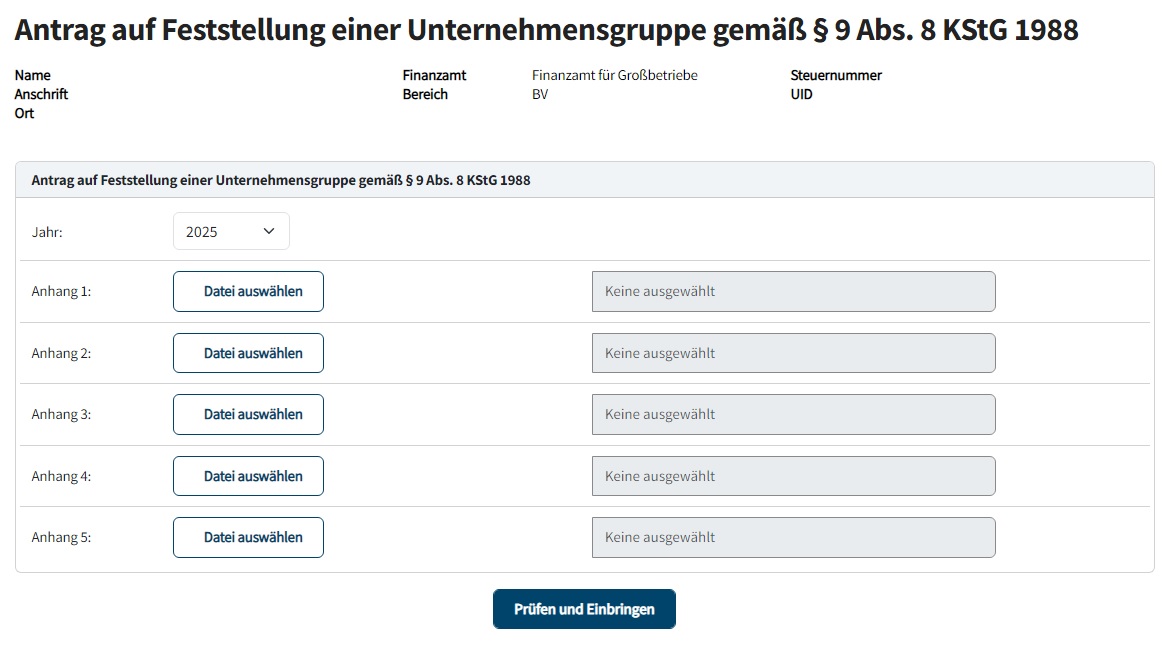Click the Anhang 5 'Keine ausgewählt' field

coord(793,537)
